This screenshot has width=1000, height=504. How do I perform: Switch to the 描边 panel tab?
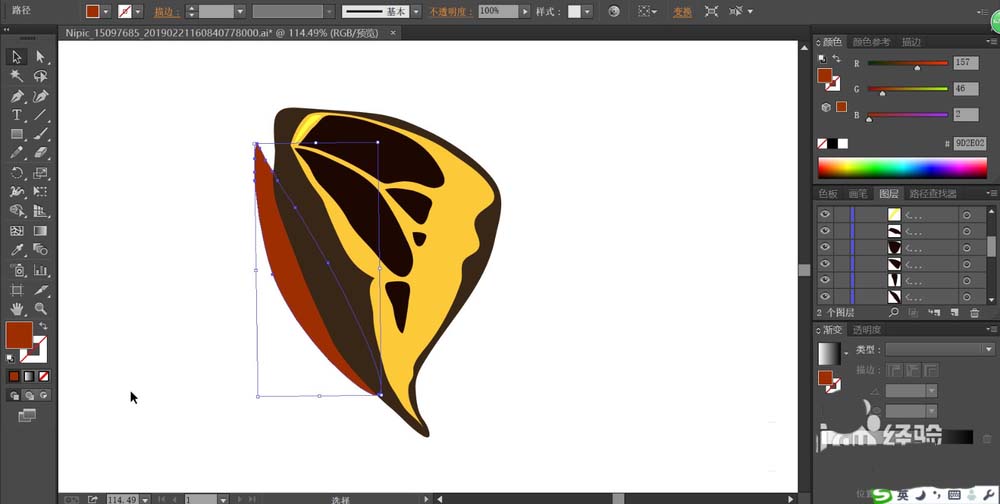coord(911,42)
